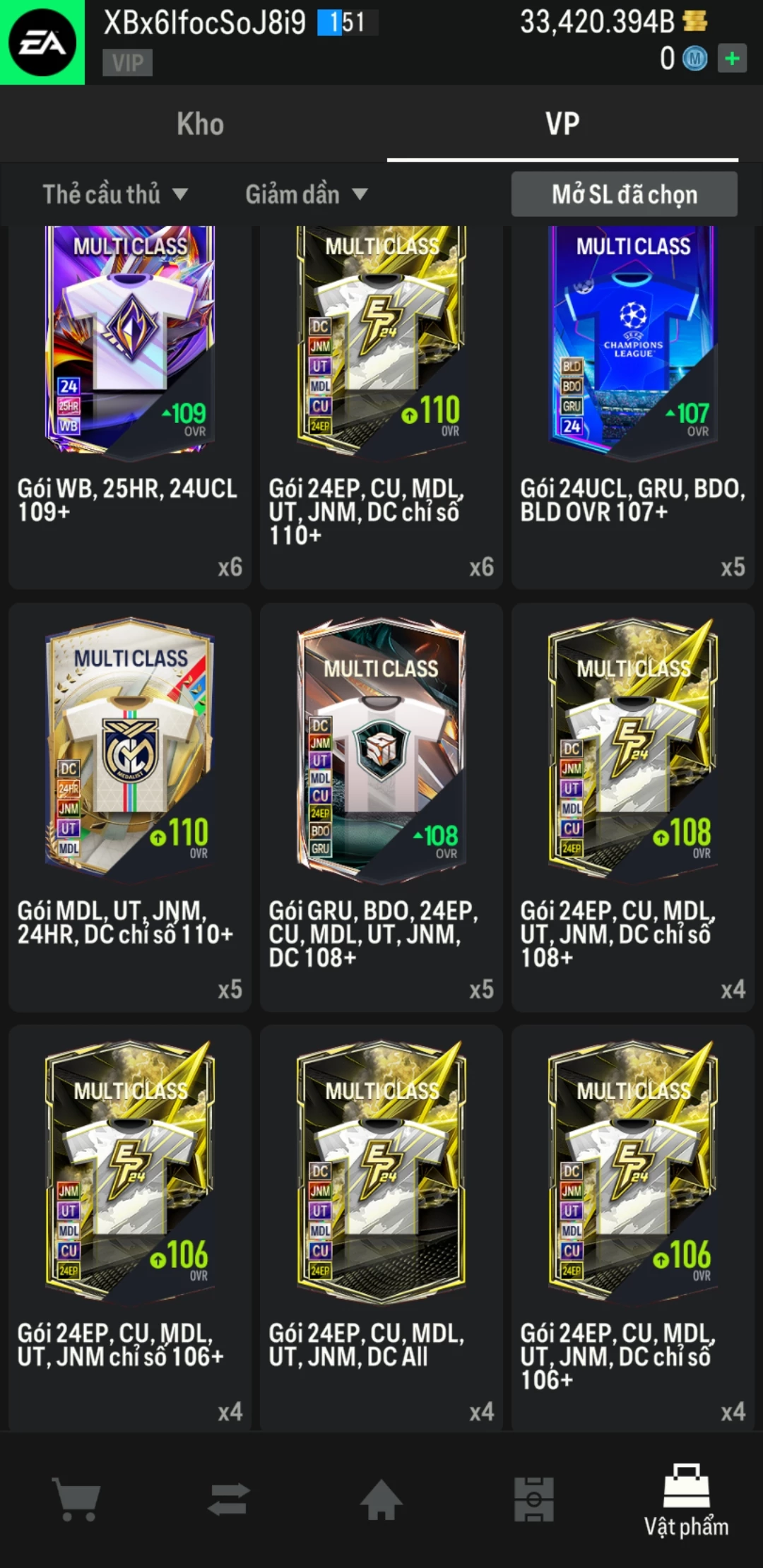Tap the Mở SL đã chọn button
Image resolution: width=763 pixels, height=1568 pixels.
(x=625, y=194)
